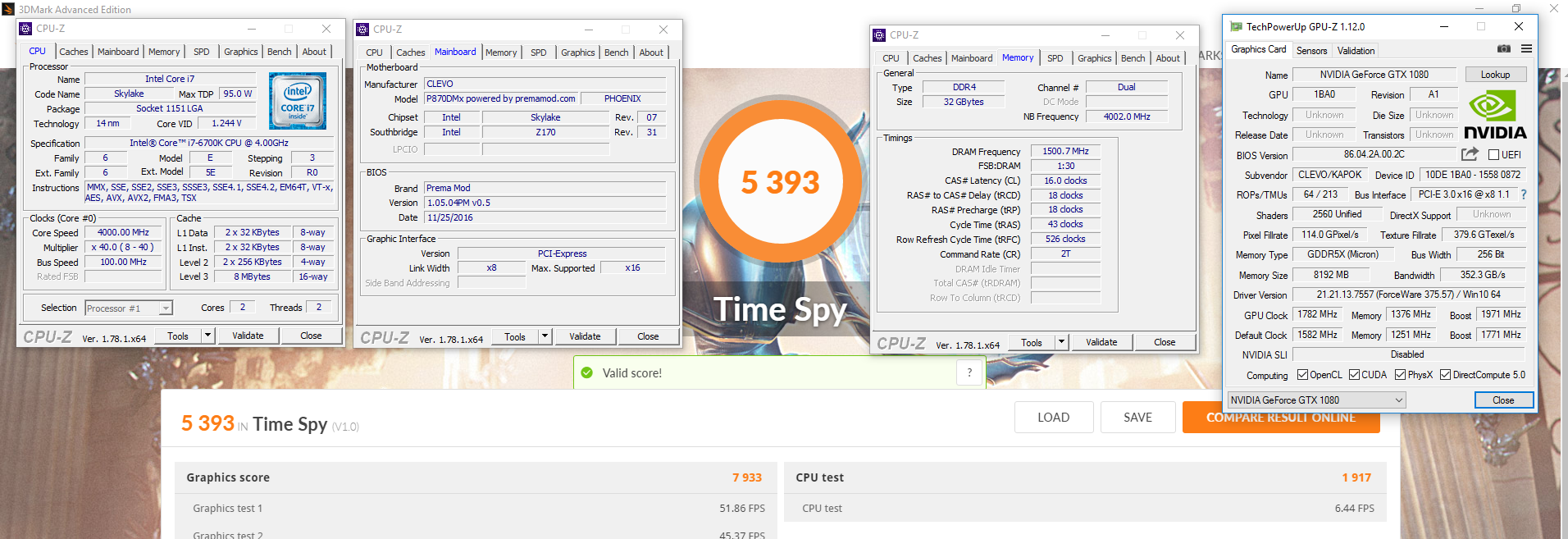The height and width of the screenshot is (539, 1568).
Task: Click the Driver Version field in GPU-Z
Action: (x=1409, y=294)
